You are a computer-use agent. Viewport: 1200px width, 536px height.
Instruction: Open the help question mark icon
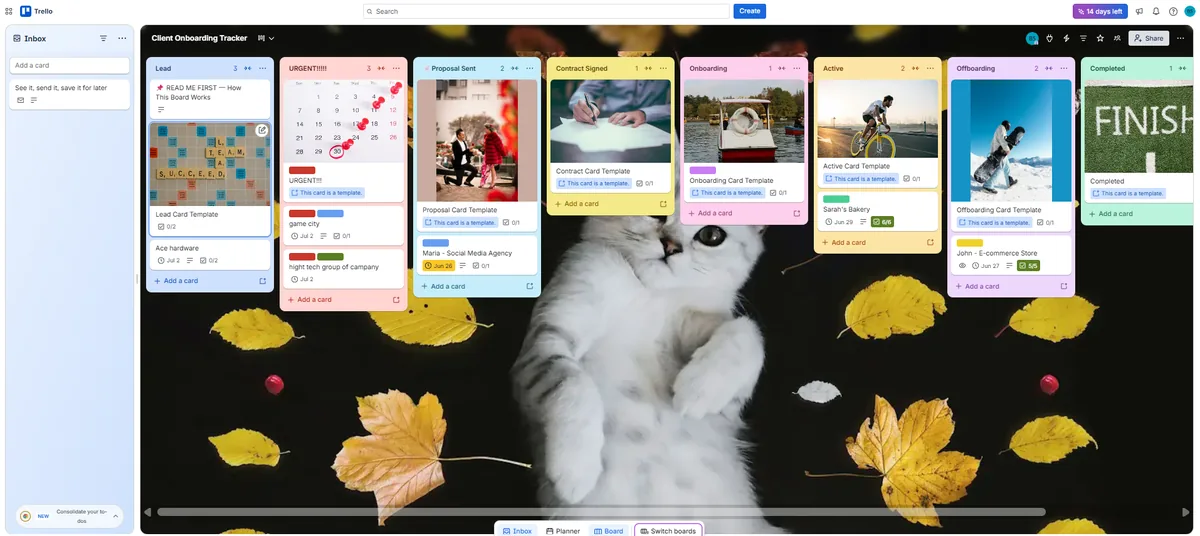(x=1173, y=11)
